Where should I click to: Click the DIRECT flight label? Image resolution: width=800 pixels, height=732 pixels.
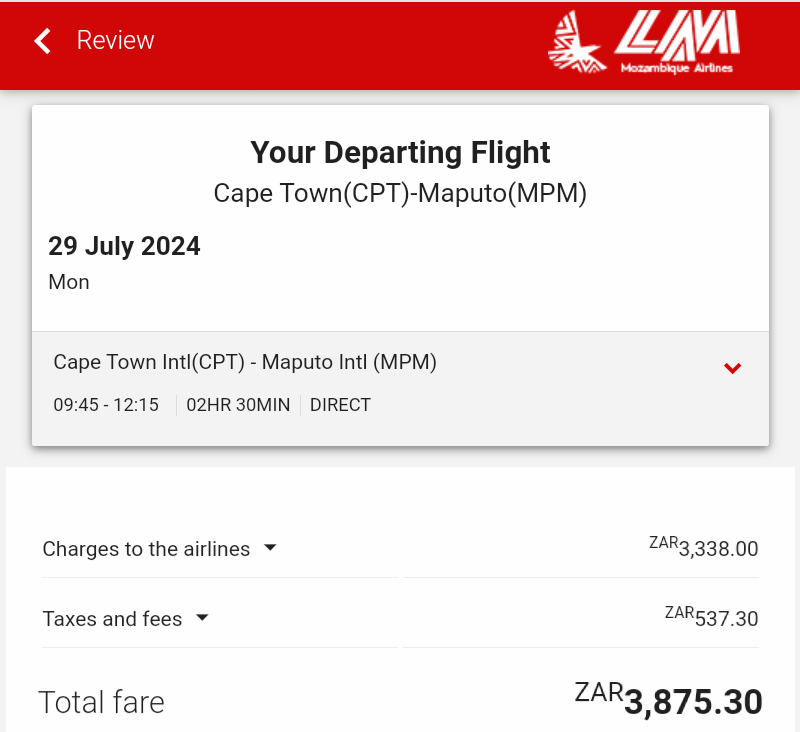pyautogui.click(x=340, y=405)
